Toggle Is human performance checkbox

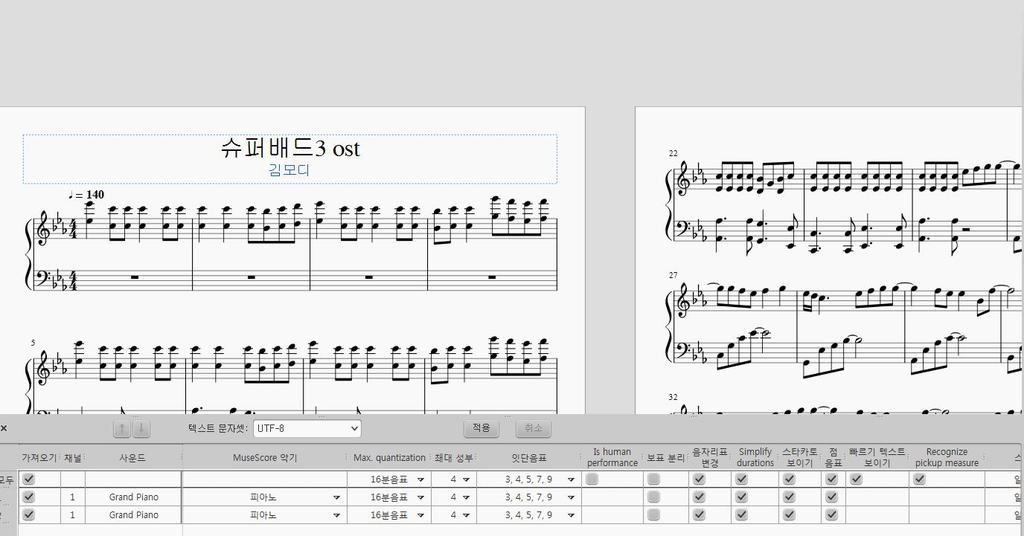click(x=592, y=479)
